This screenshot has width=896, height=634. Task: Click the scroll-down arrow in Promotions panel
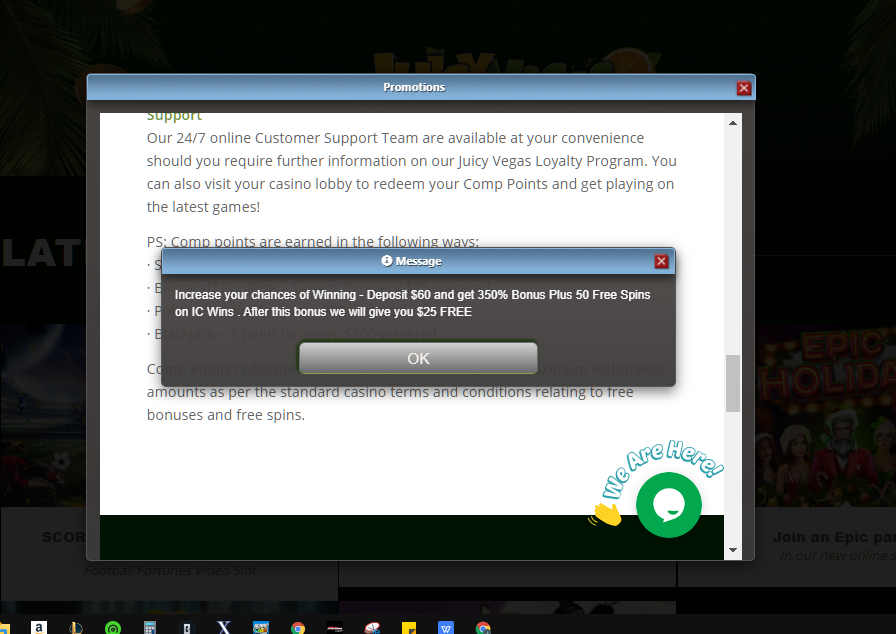coord(733,550)
